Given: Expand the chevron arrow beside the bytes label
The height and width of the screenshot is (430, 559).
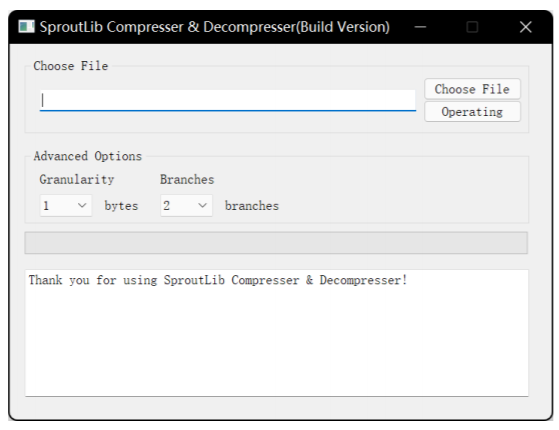Looking at the screenshot, I should click(x=82, y=205).
